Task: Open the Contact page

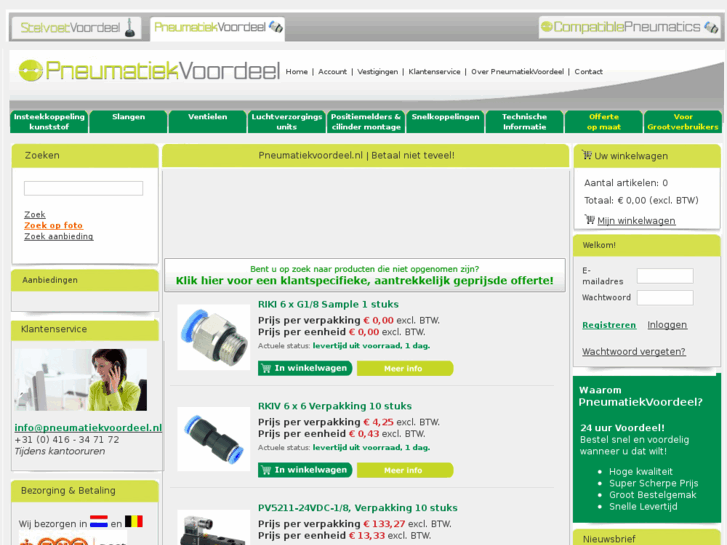Action: point(588,71)
